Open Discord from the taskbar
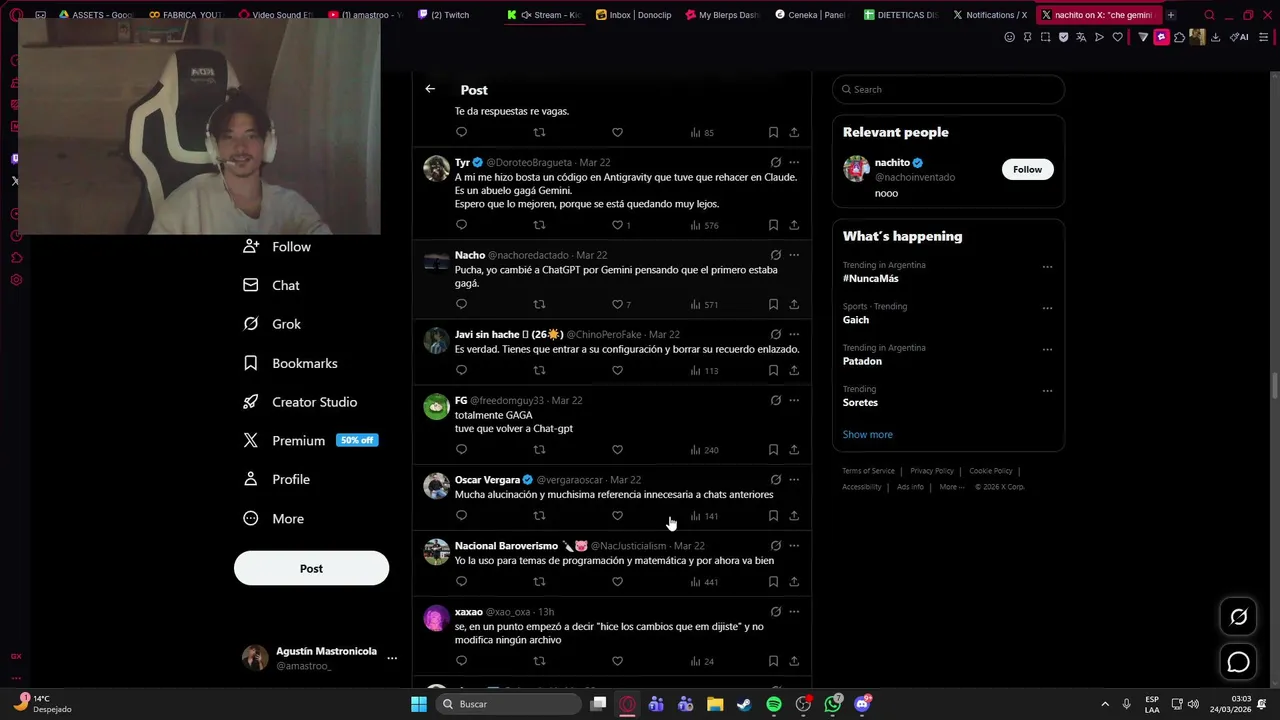Image resolution: width=1280 pixels, height=720 pixels. point(862,704)
